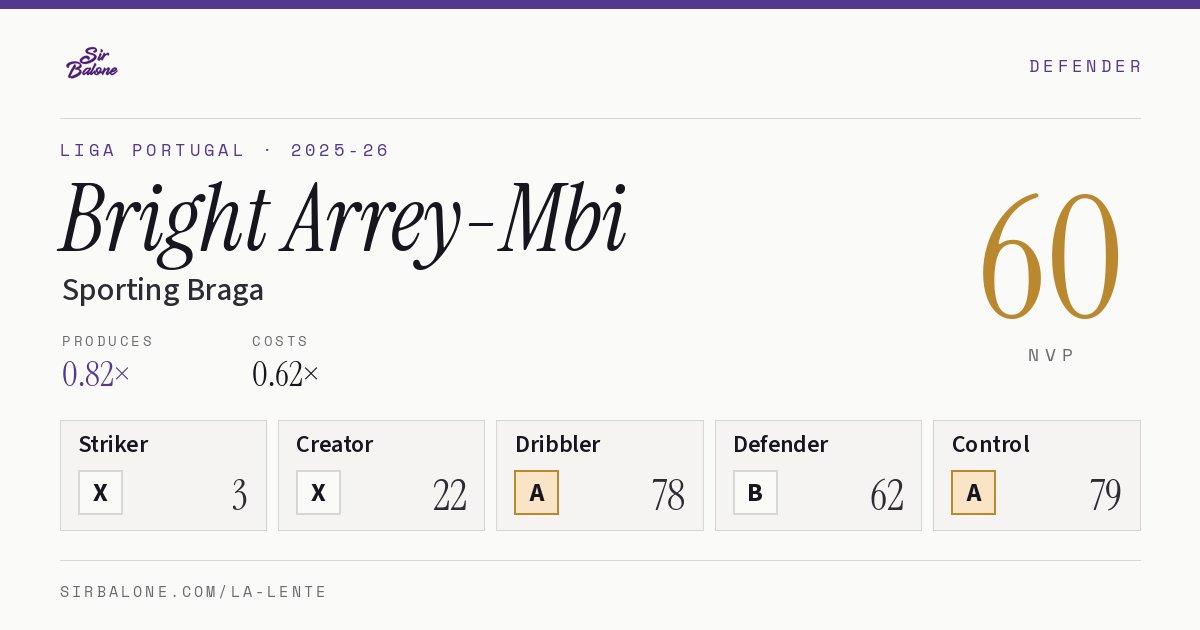This screenshot has height=630, width=1200.
Task: Click the Creator card title
Action: (x=335, y=444)
